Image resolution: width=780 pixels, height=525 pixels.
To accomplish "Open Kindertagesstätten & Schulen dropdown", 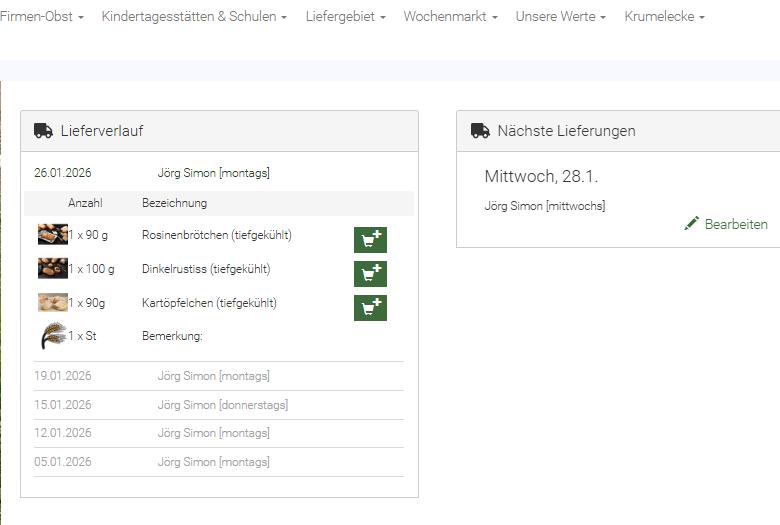I will [194, 17].
